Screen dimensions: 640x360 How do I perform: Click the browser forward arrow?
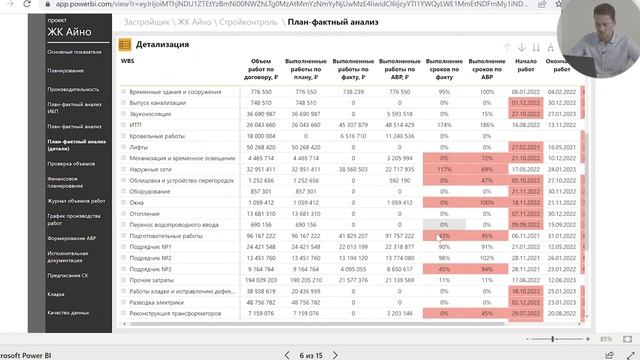pyautogui.click(x=10, y=4)
